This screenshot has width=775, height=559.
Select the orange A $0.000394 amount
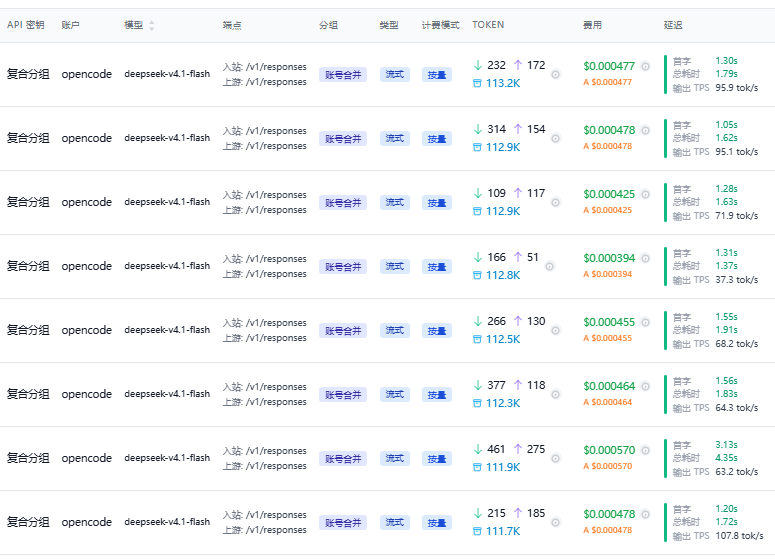point(607,274)
